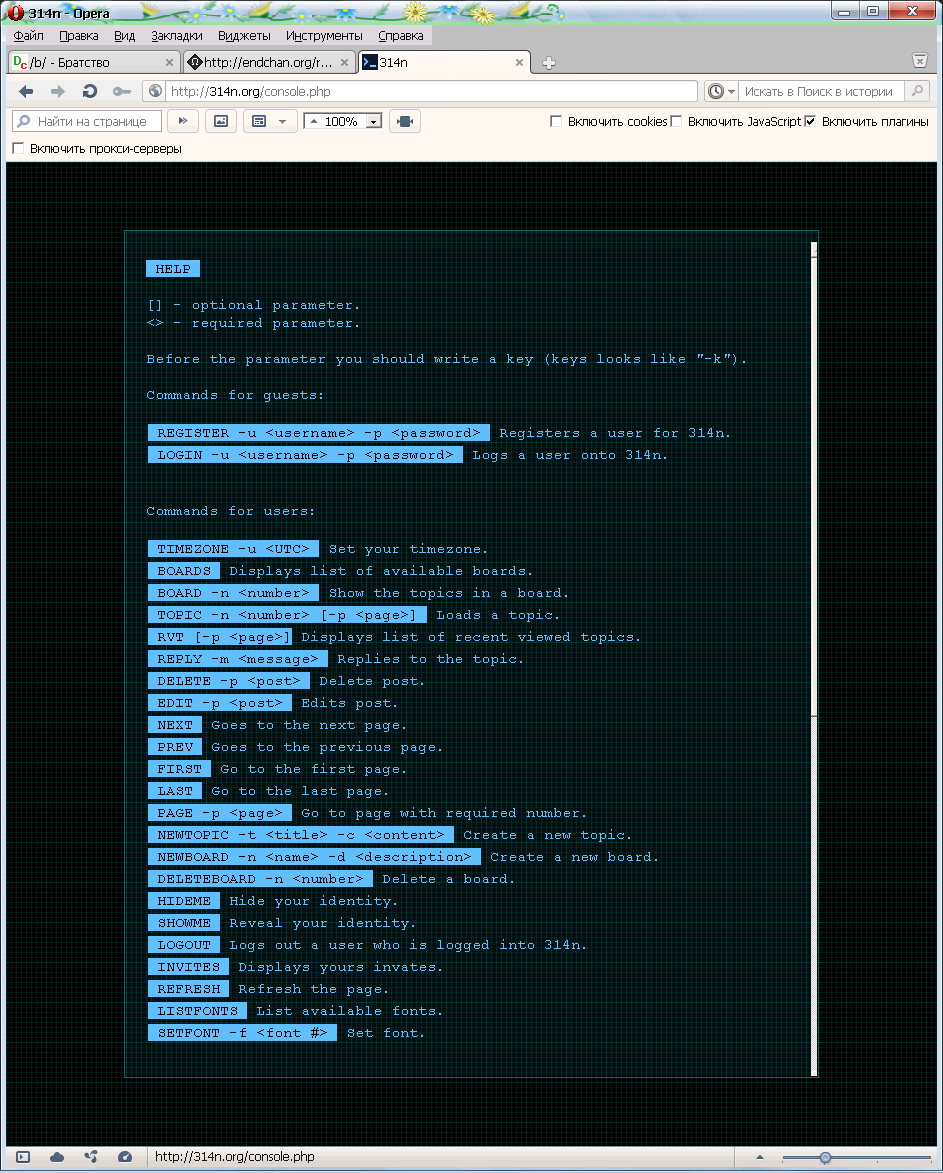Open the Вид menu

(124, 36)
